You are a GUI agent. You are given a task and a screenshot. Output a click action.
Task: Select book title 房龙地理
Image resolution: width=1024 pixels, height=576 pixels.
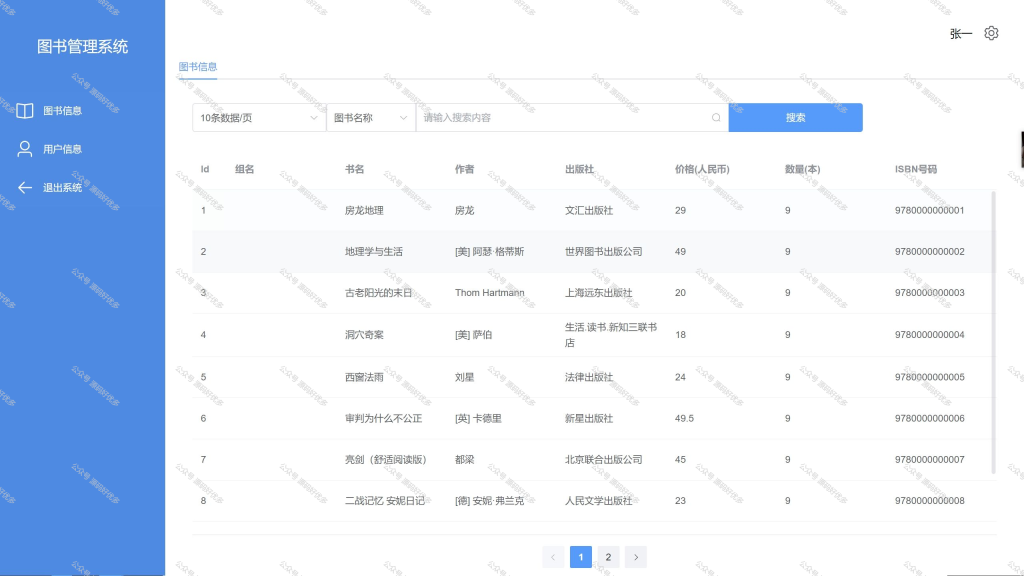click(x=364, y=210)
